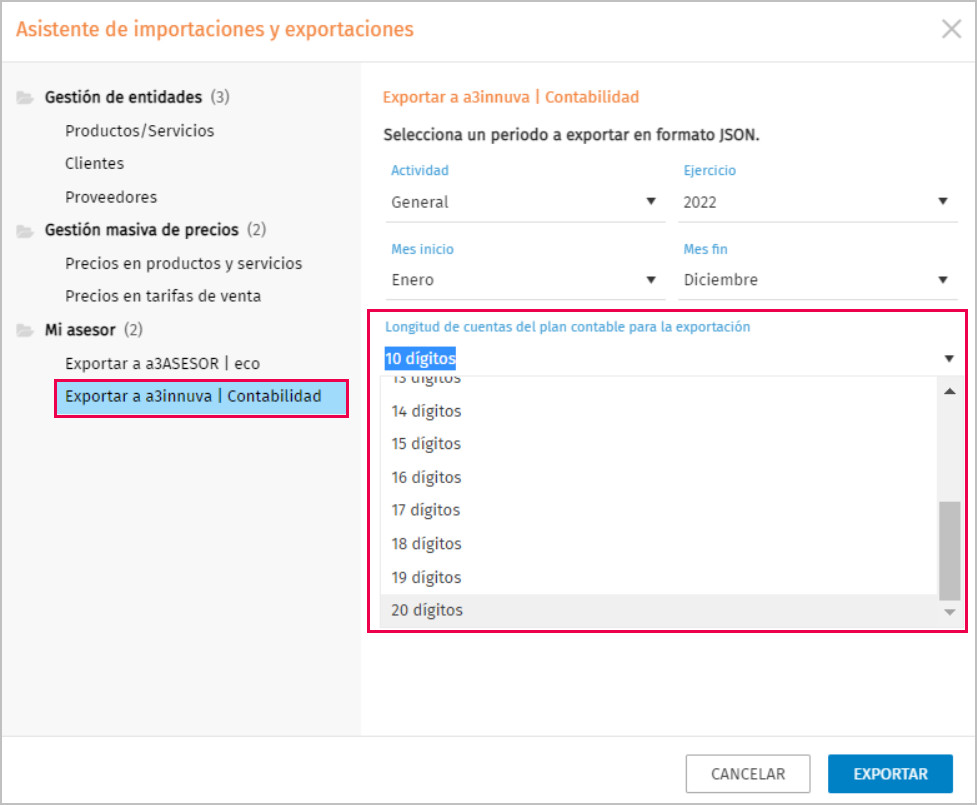977x805 pixels.
Task: Open the Mes inicio dropdown showing Enero
Action: (x=525, y=280)
